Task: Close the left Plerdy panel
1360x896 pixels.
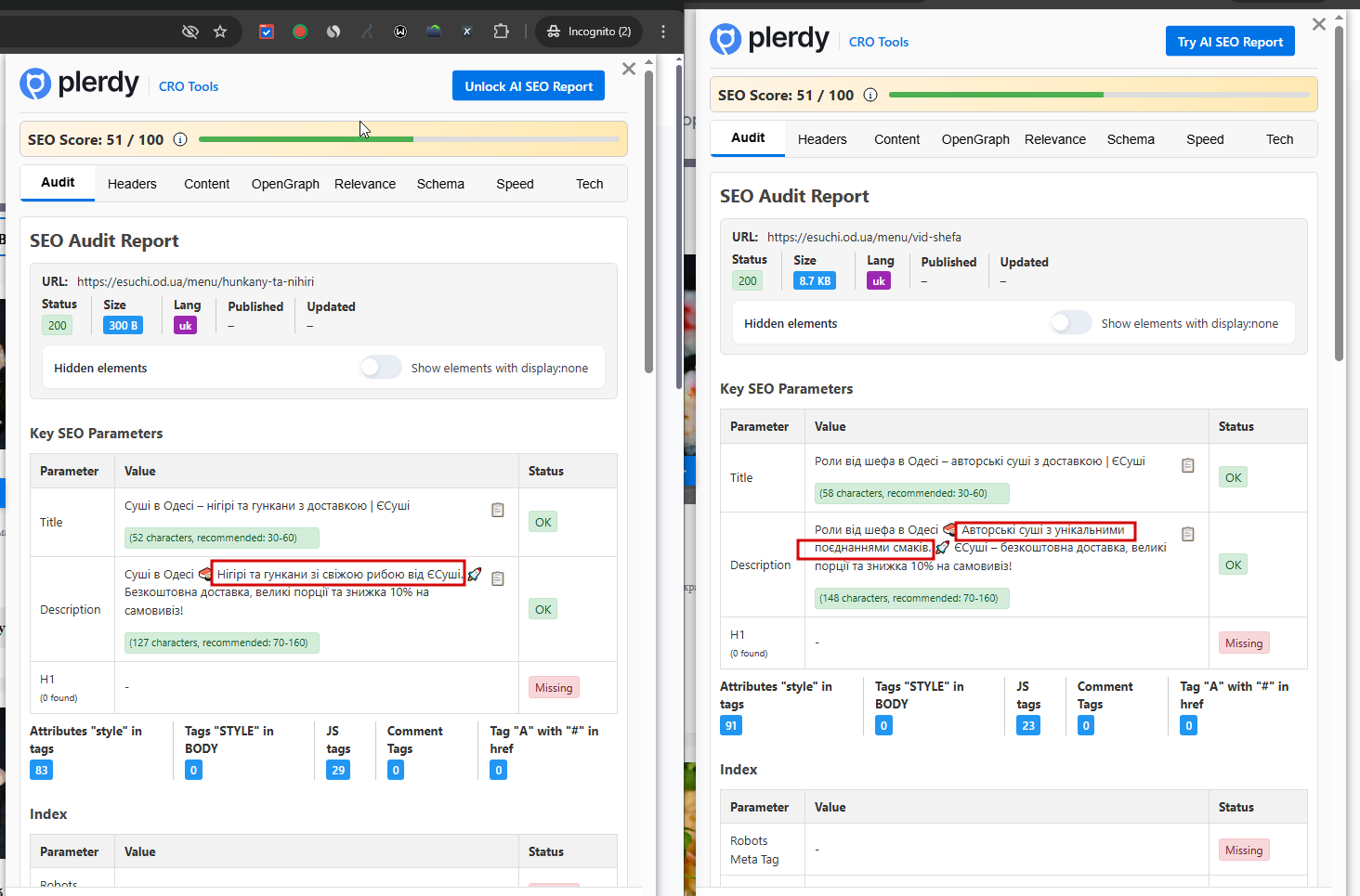Action: (x=629, y=69)
